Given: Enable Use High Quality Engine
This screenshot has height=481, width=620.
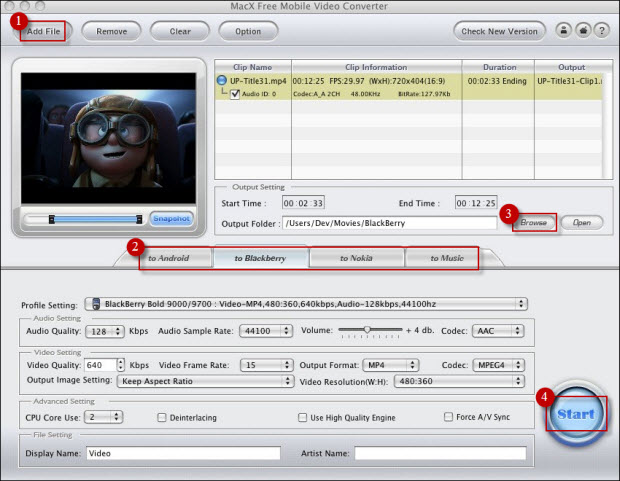Looking at the screenshot, I should click(302, 417).
